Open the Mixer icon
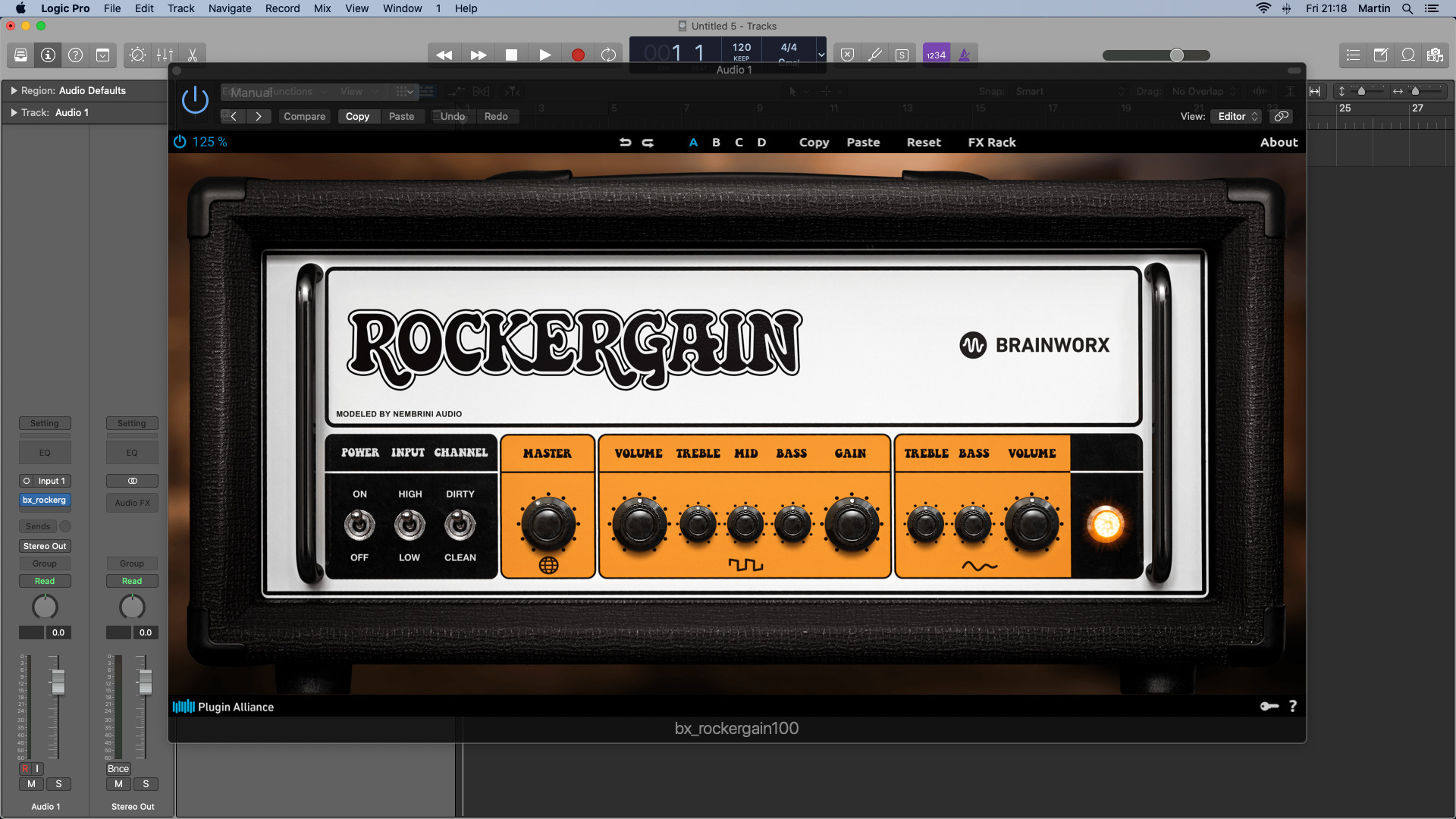Image resolution: width=1456 pixels, height=819 pixels. coord(165,55)
